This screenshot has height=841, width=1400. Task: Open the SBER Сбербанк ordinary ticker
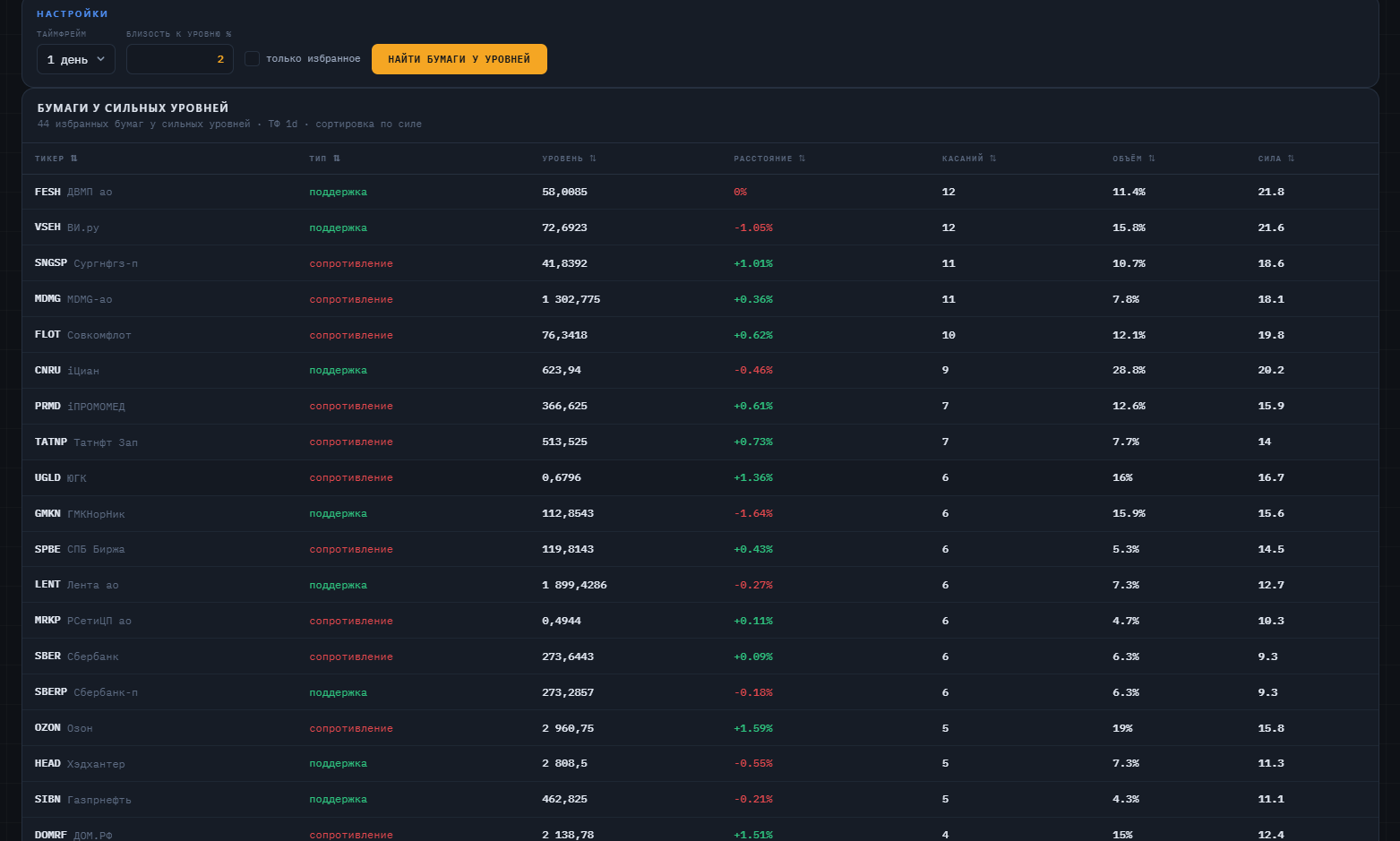point(77,656)
